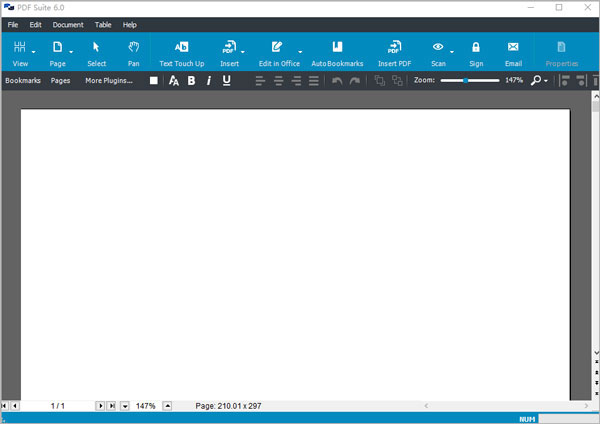Maximize the PDF Suite window
600x424 pixels.
click(559, 8)
